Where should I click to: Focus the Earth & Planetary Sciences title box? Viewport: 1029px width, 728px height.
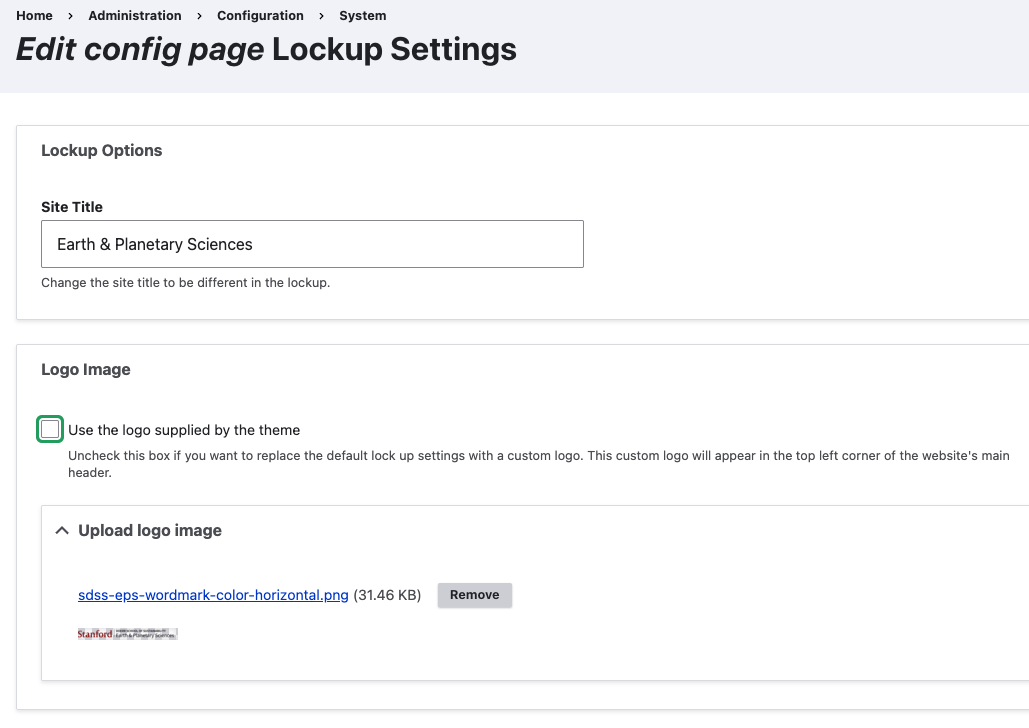tap(311, 243)
